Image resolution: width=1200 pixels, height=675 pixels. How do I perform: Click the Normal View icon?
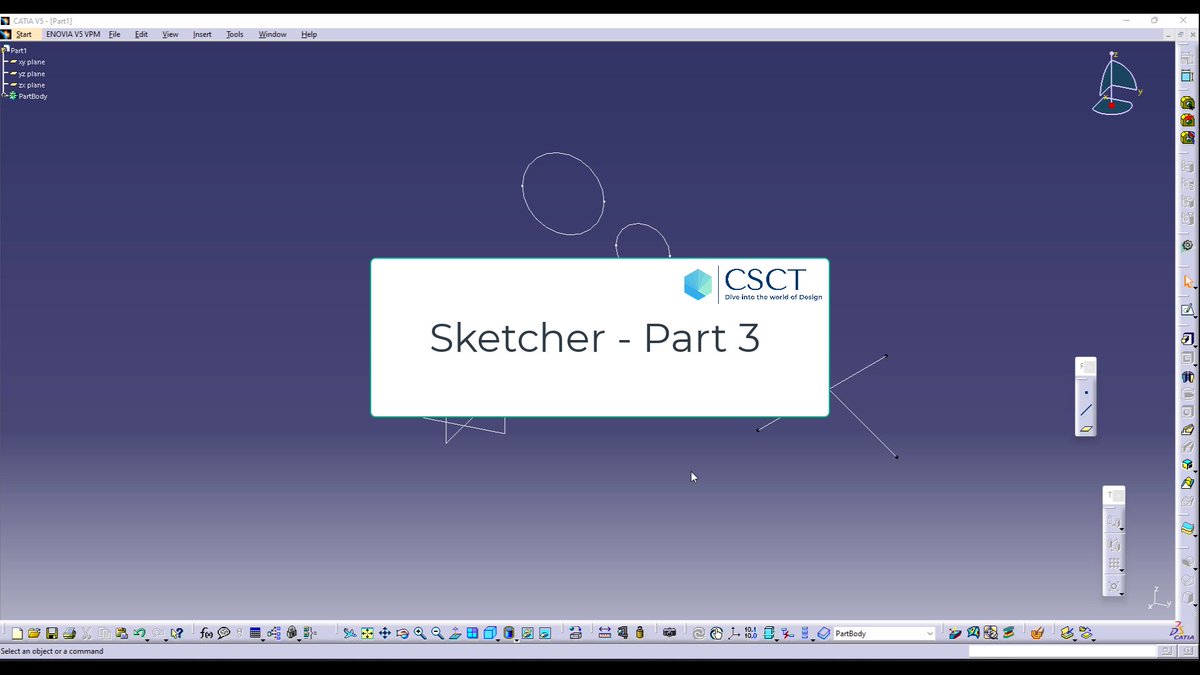pyautogui.click(x=455, y=633)
